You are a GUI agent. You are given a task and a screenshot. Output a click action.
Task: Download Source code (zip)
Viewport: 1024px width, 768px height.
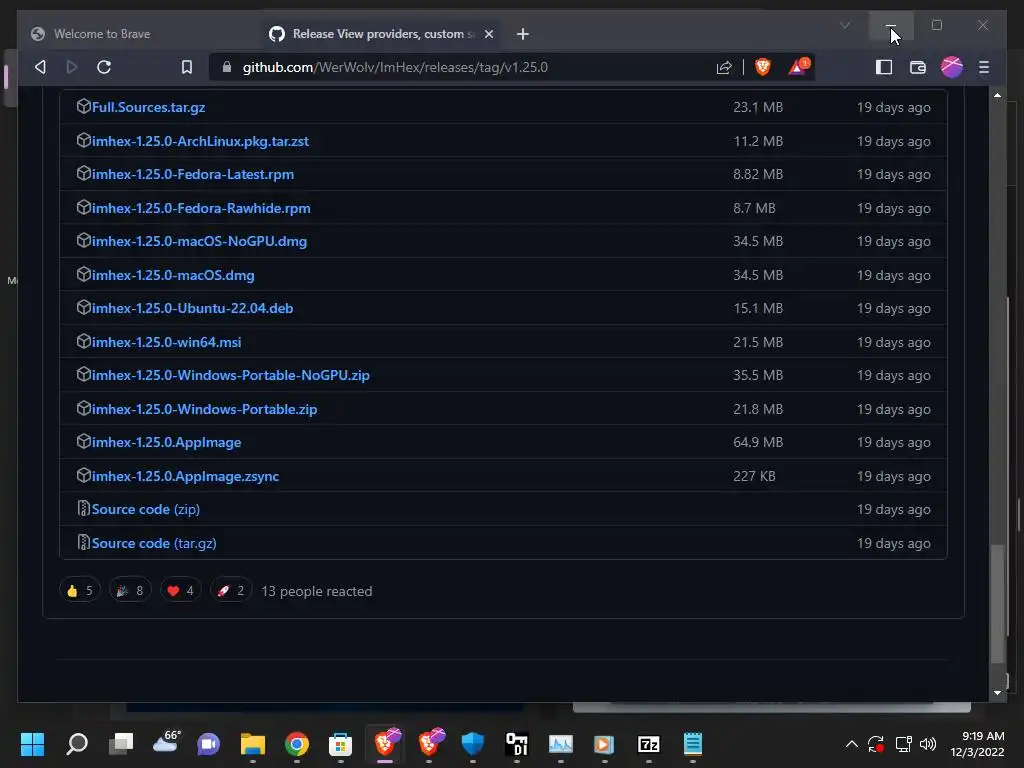(146, 509)
